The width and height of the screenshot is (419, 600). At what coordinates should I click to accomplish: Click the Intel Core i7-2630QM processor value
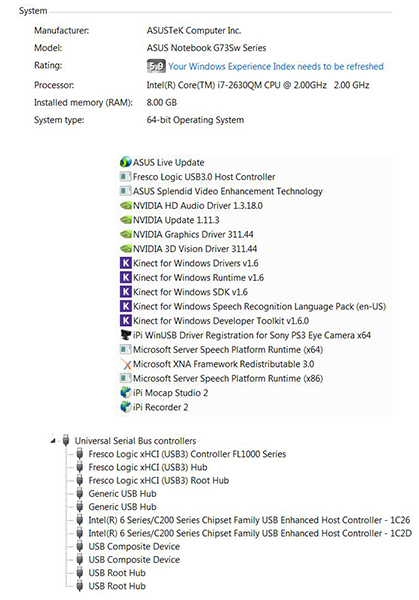coord(258,85)
